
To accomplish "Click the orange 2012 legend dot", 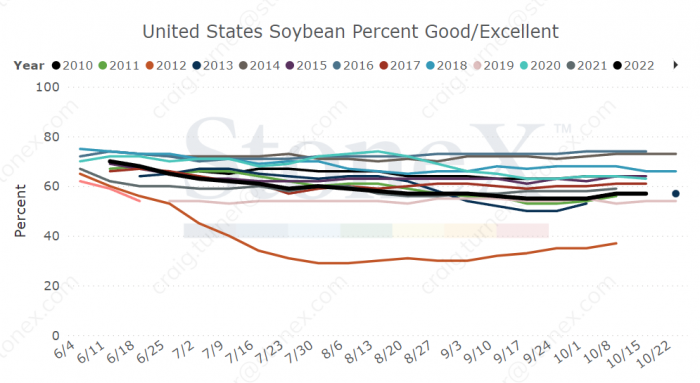I will pyautogui.click(x=150, y=66).
